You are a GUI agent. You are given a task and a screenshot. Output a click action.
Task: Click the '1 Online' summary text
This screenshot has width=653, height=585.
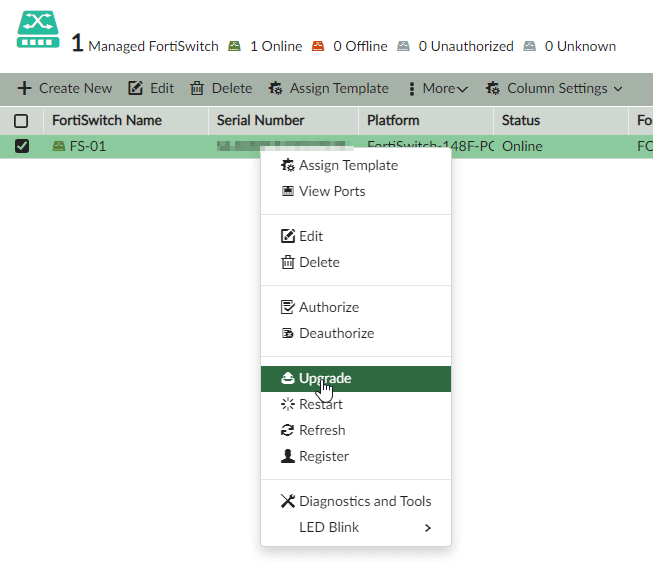tap(276, 46)
